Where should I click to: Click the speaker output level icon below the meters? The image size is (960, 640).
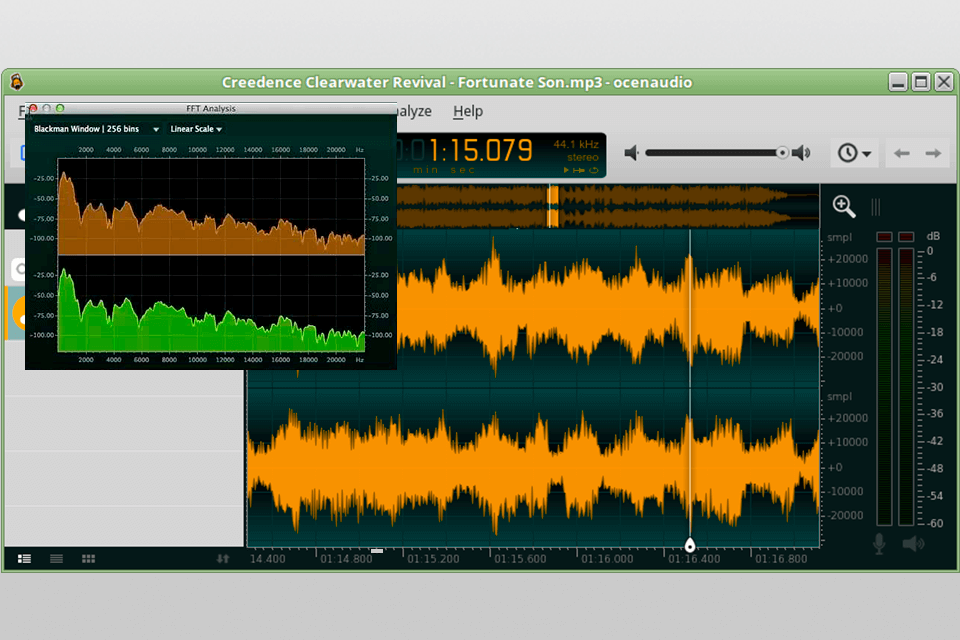click(x=913, y=544)
